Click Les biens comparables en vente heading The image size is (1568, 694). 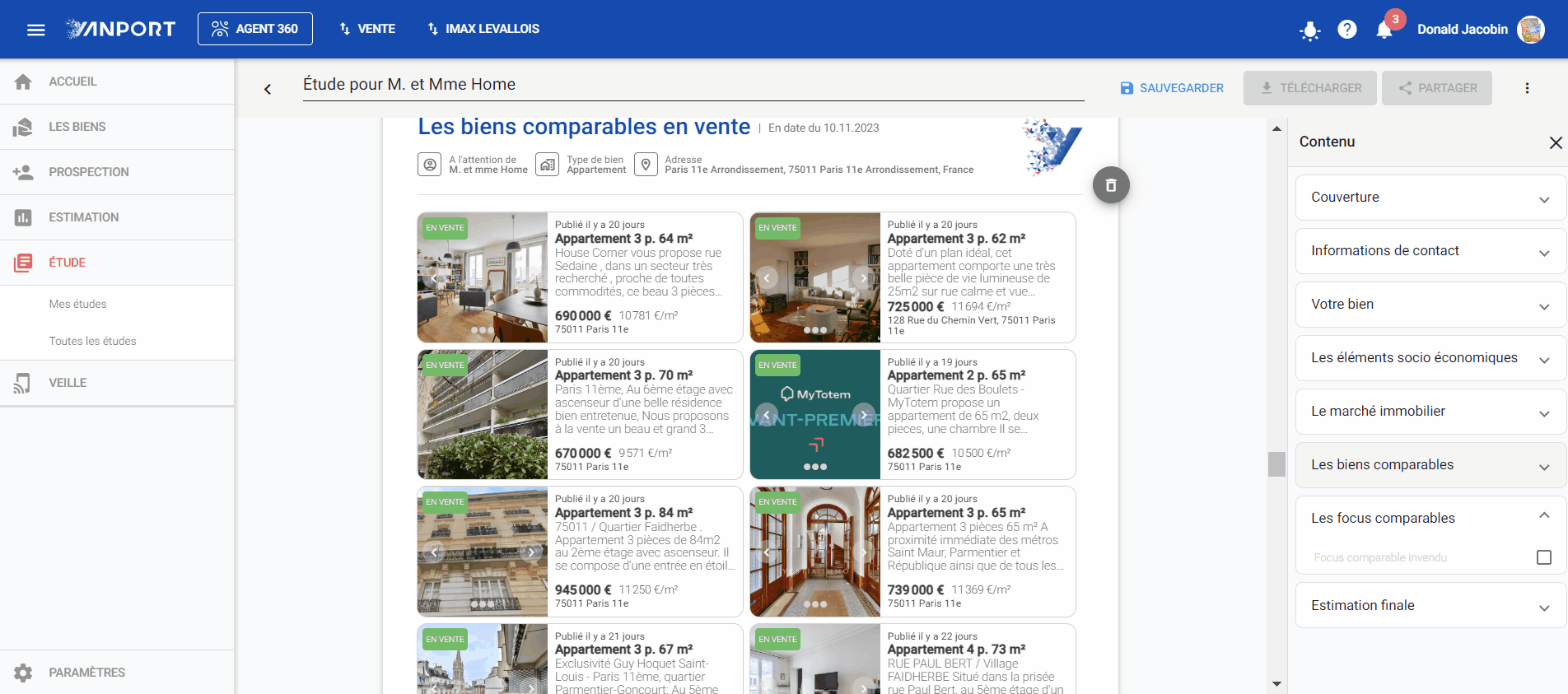(584, 127)
